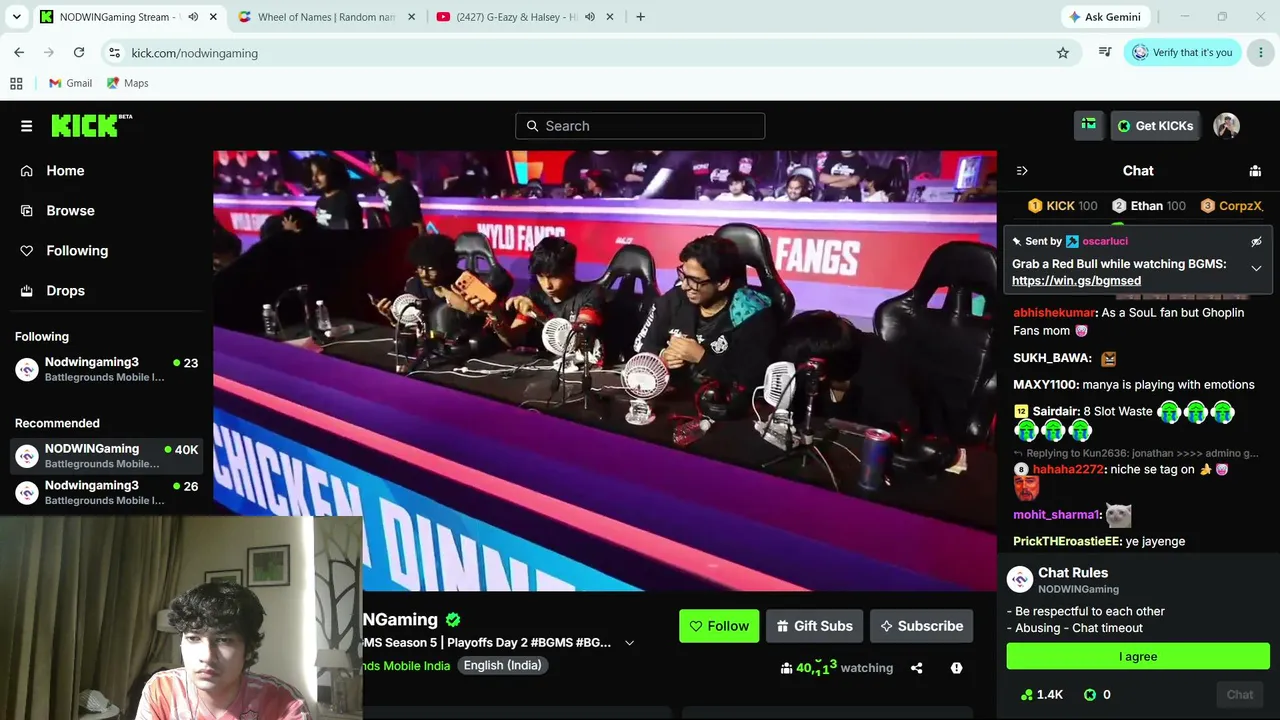Open the Kick sidebar hamburger menu

click(x=26, y=126)
